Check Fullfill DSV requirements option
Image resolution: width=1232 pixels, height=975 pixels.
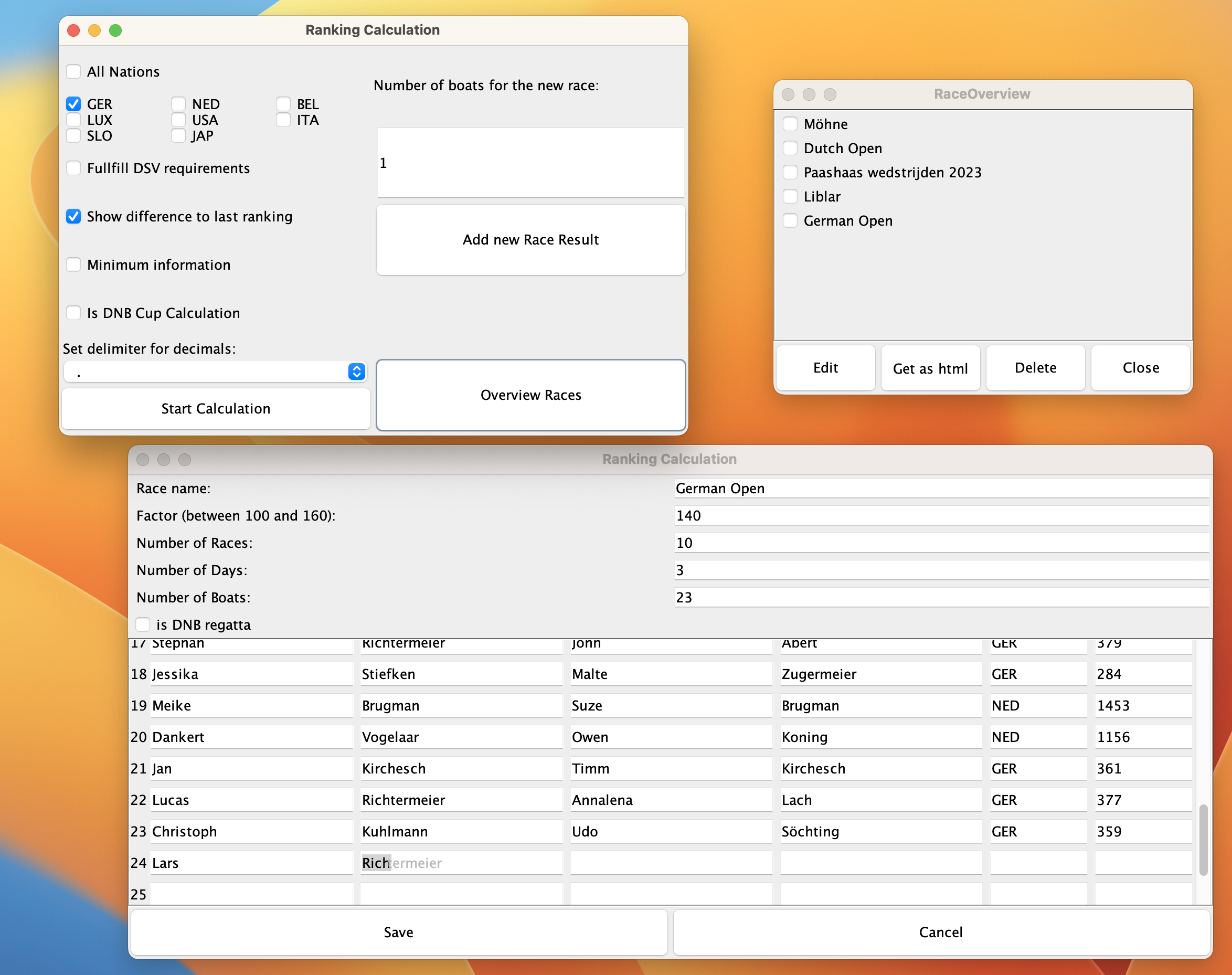[73, 168]
